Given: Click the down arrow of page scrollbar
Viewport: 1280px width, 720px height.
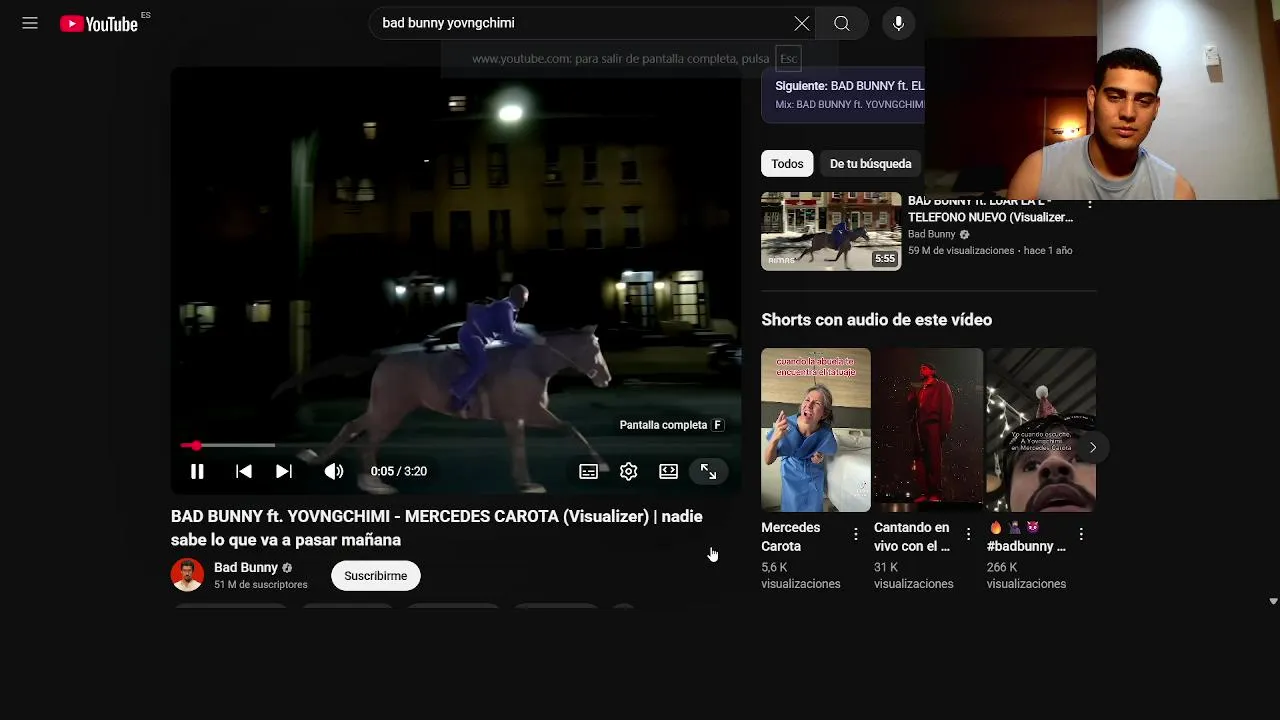Looking at the screenshot, I should click(1273, 601).
